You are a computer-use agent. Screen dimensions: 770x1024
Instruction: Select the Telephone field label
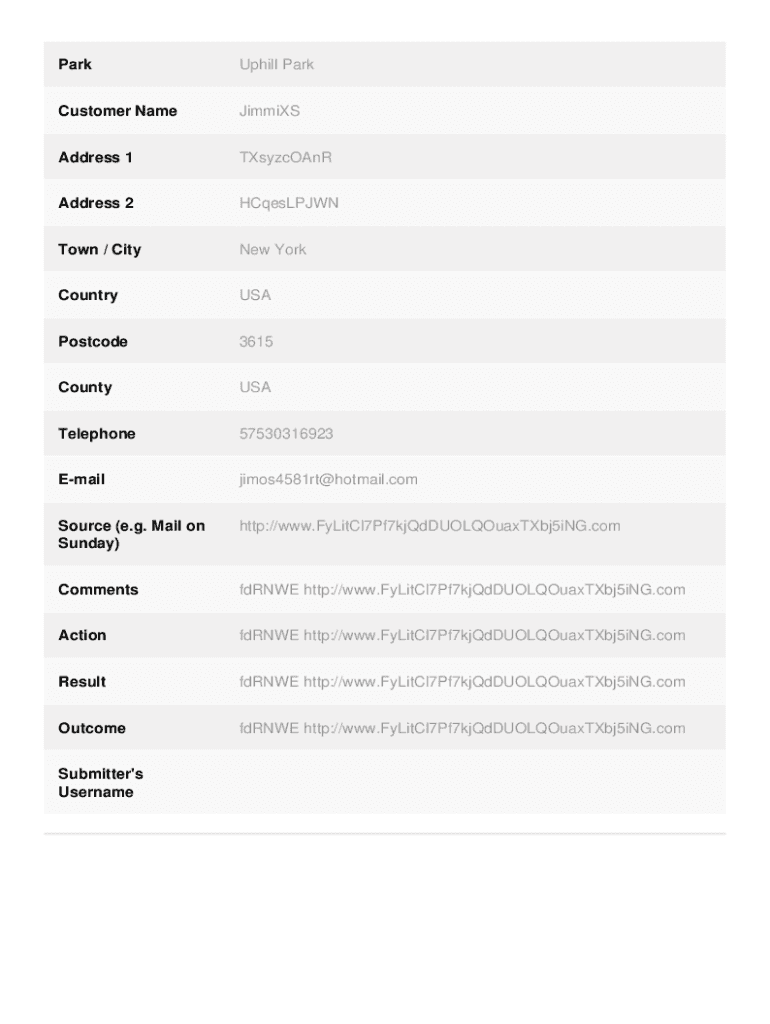click(x=96, y=434)
